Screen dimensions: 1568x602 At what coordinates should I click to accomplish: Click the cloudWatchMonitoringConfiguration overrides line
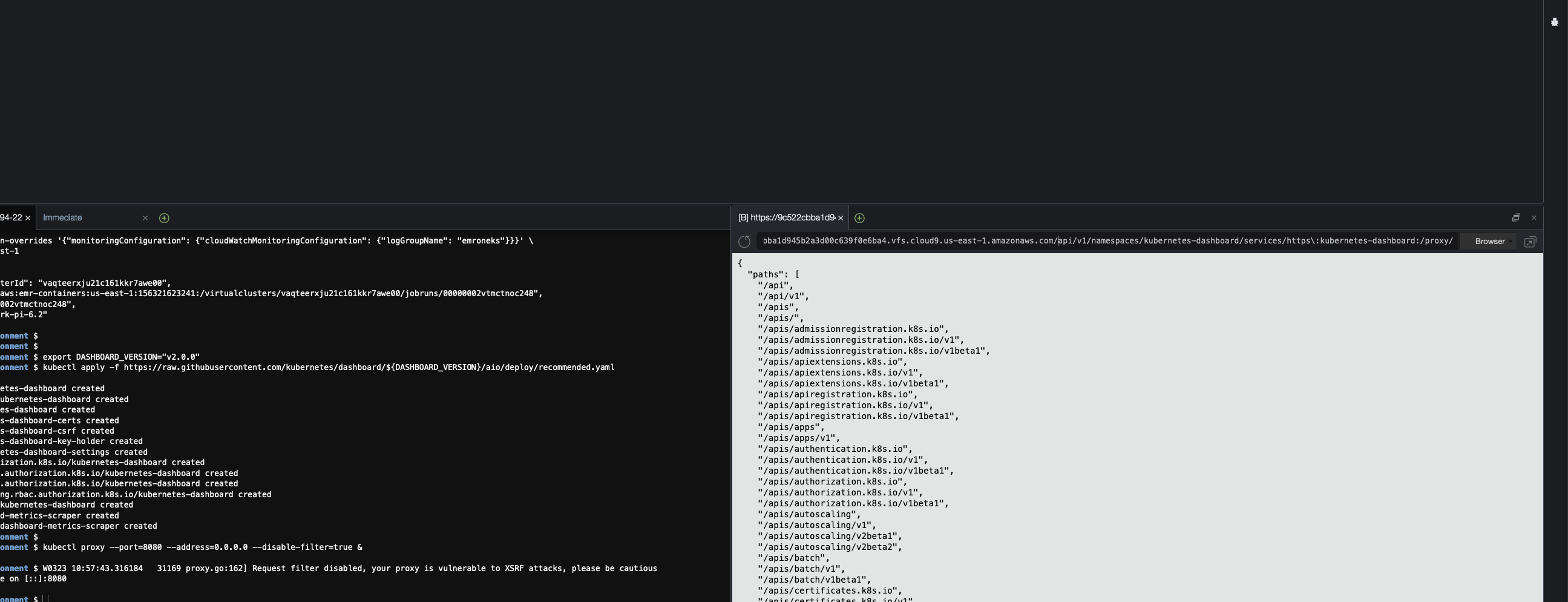pos(267,240)
